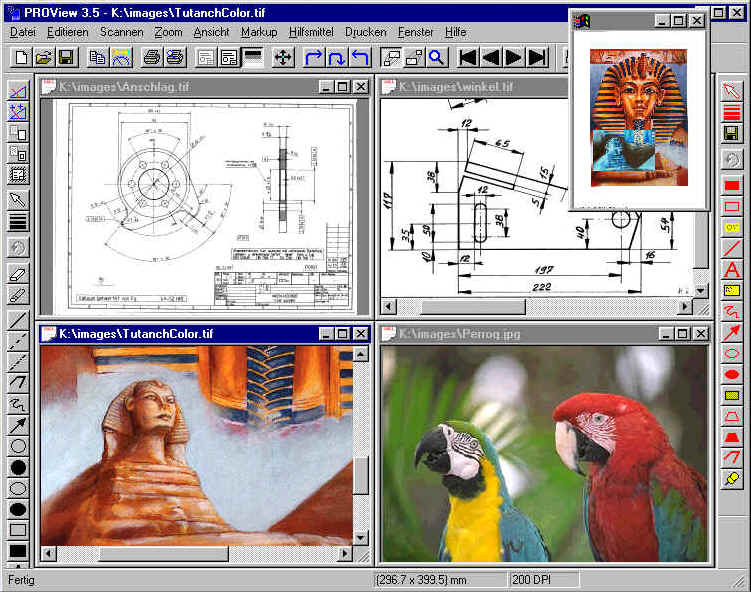Open the Fenster menu
751x592 pixels.
[x=415, y=32]
